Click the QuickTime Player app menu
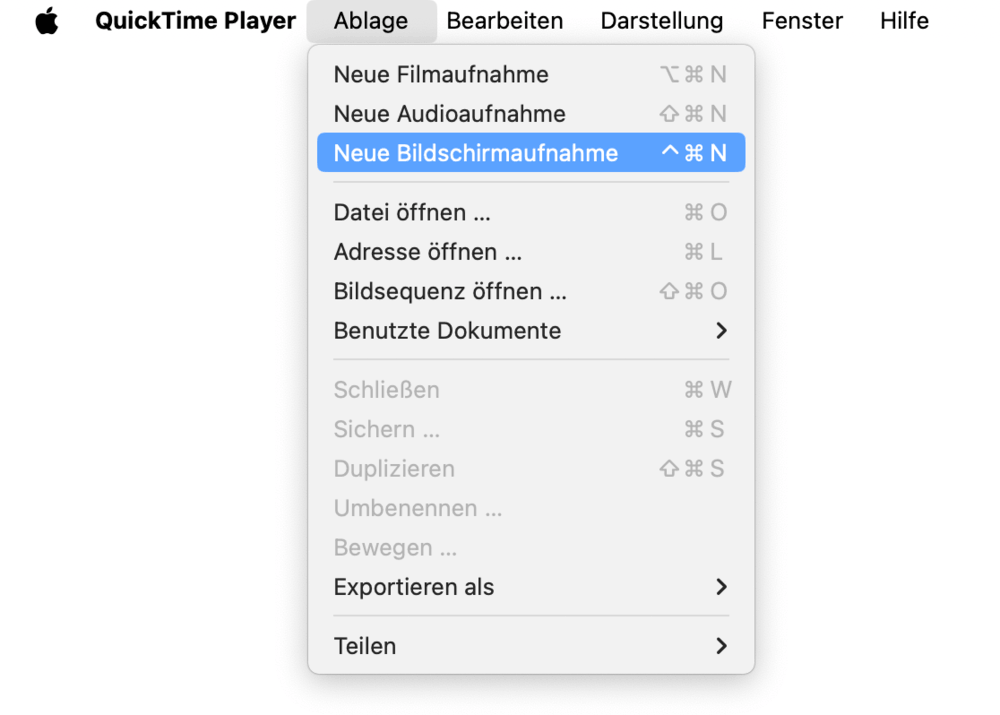This screenshot has height=715, width=1000. (x=195, y=21)
